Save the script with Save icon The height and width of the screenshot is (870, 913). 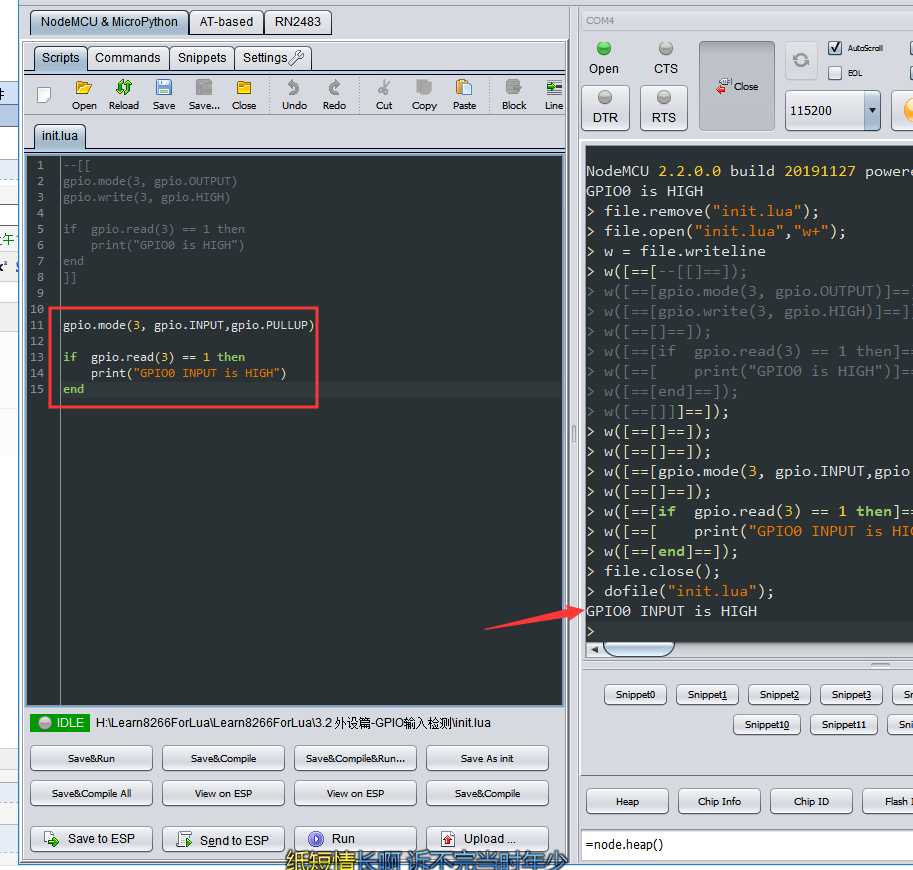(x=164, y=95)
